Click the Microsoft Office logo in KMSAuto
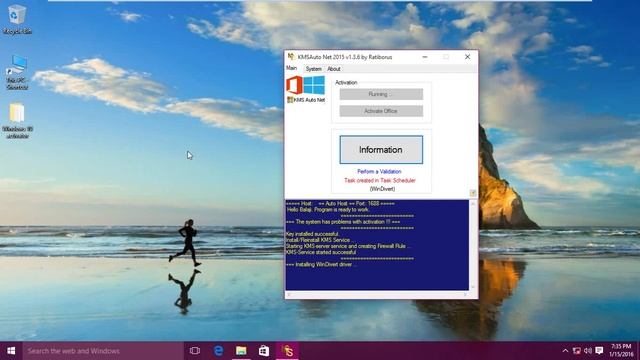This screenshot has width=640, height=360. 294,85
